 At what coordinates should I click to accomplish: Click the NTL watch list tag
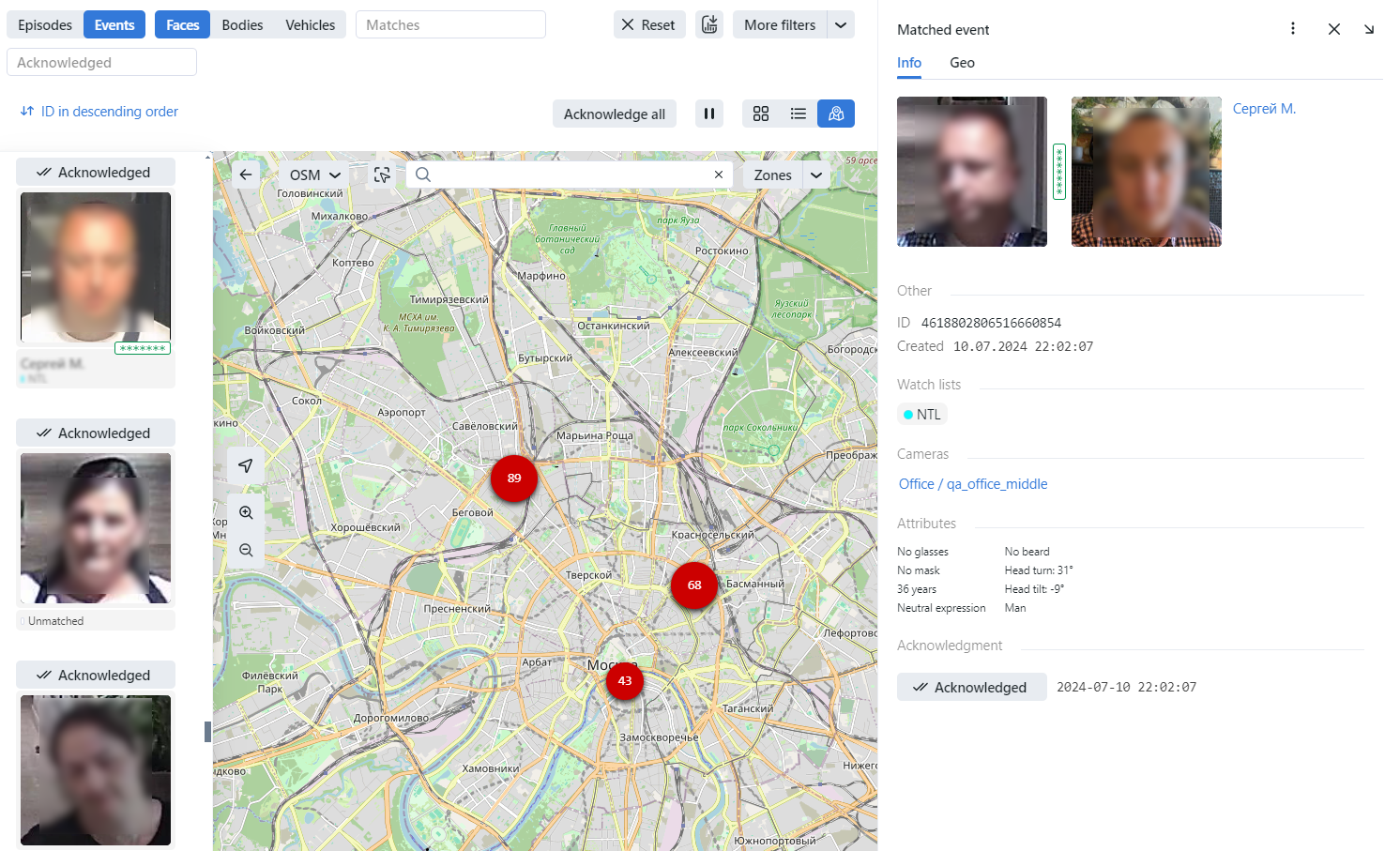[x=922, y=414]
